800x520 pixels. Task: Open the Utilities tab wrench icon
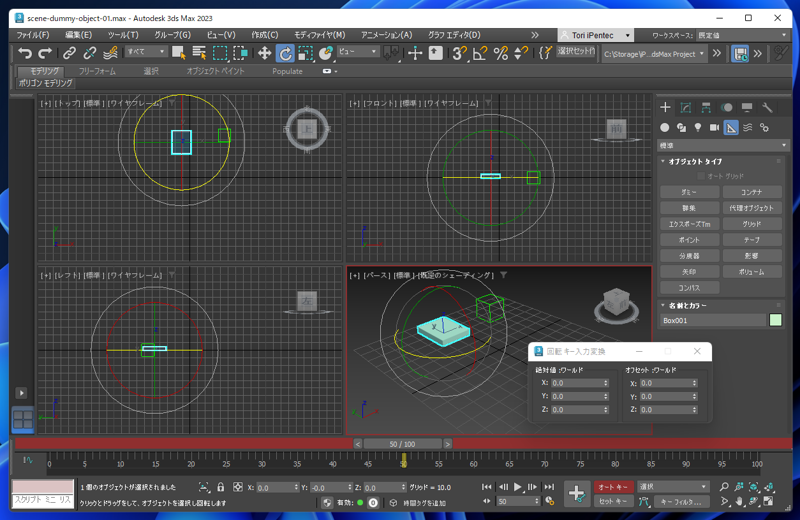point(767,107)
